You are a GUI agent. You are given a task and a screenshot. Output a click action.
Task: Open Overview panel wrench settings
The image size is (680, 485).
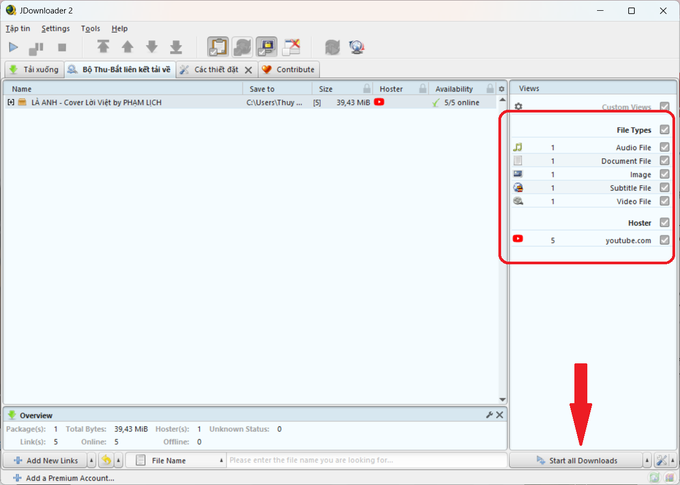tap(489, 415)
